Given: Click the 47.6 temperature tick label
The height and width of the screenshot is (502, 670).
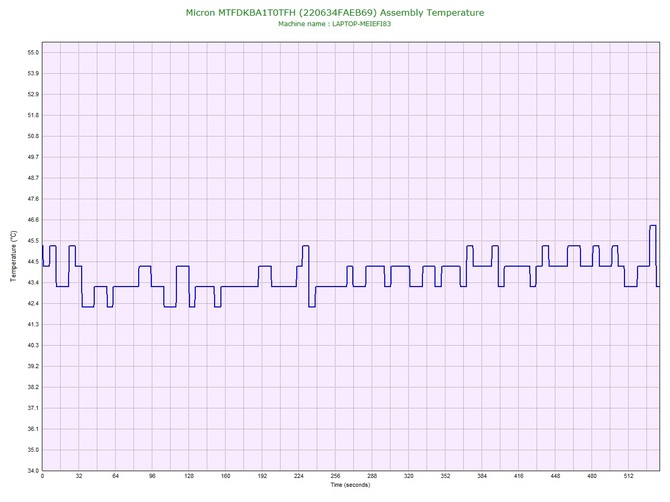Looking at the screenshot, I should pyautogui.click(x=33, y=199).
